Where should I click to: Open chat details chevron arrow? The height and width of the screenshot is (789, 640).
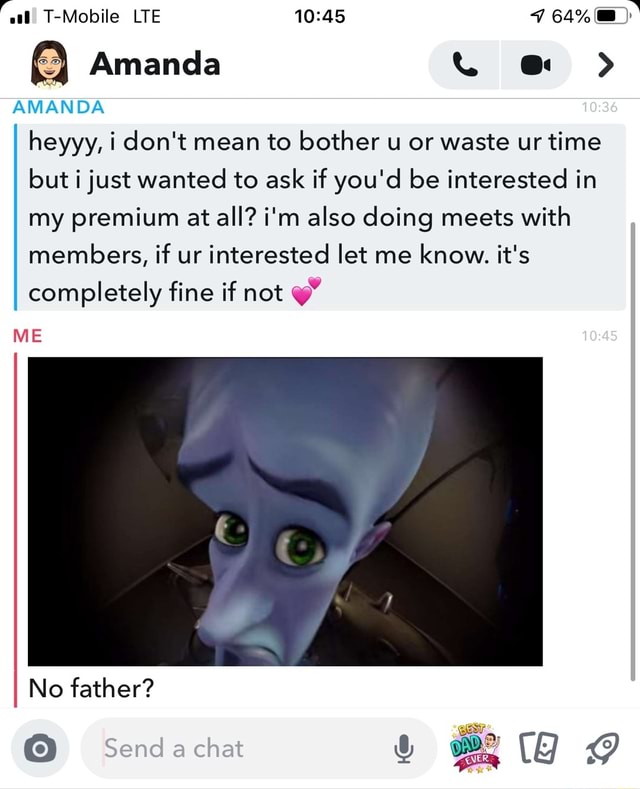606,65
